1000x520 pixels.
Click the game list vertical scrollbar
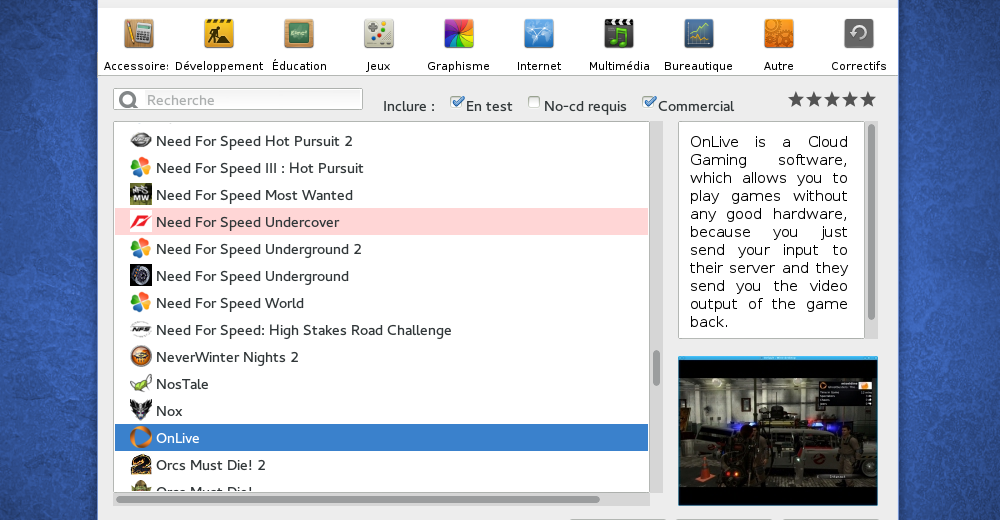coord(656,368)
